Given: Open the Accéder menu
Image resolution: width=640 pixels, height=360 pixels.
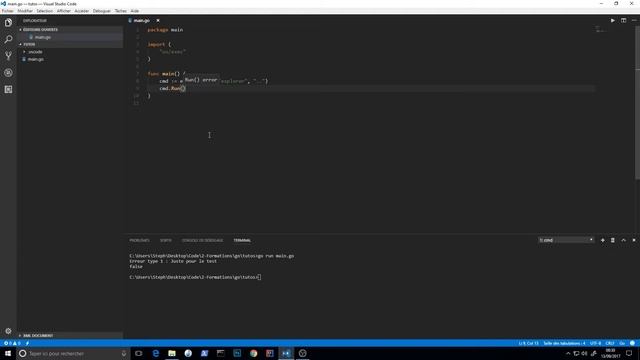Looking at the screenshot, I should click(x=82, y=11).
